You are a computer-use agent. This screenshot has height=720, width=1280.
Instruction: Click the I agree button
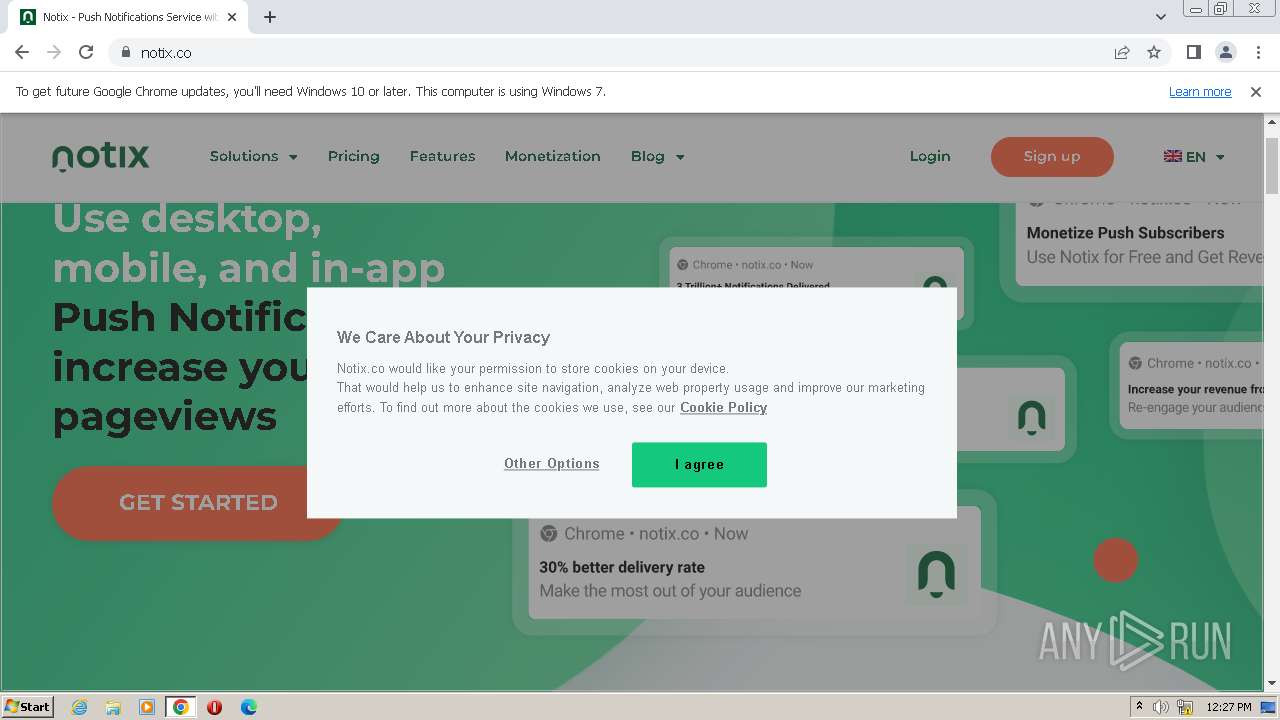(x=699, y=465)
